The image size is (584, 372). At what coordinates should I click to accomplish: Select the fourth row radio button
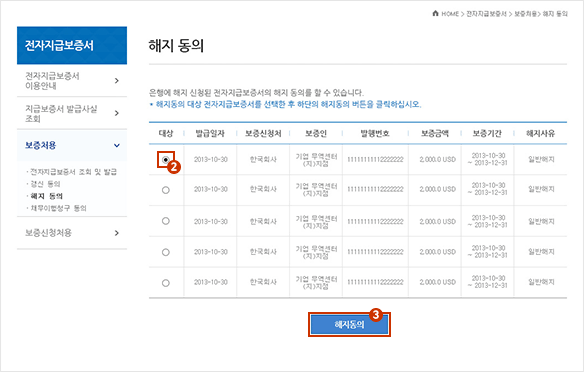(166, 252)
